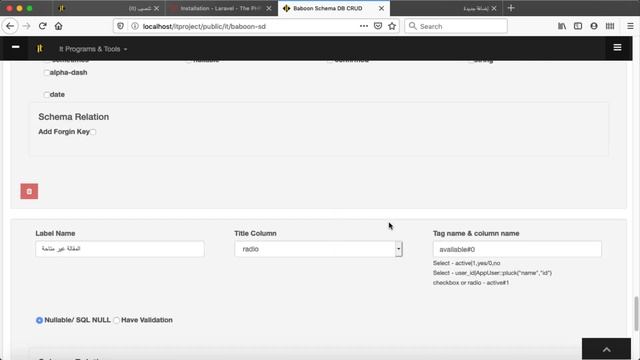Open the Title Column dropdown set to radio
The height and width of the screenshot is (360, 640).
[x=318, y=249]
